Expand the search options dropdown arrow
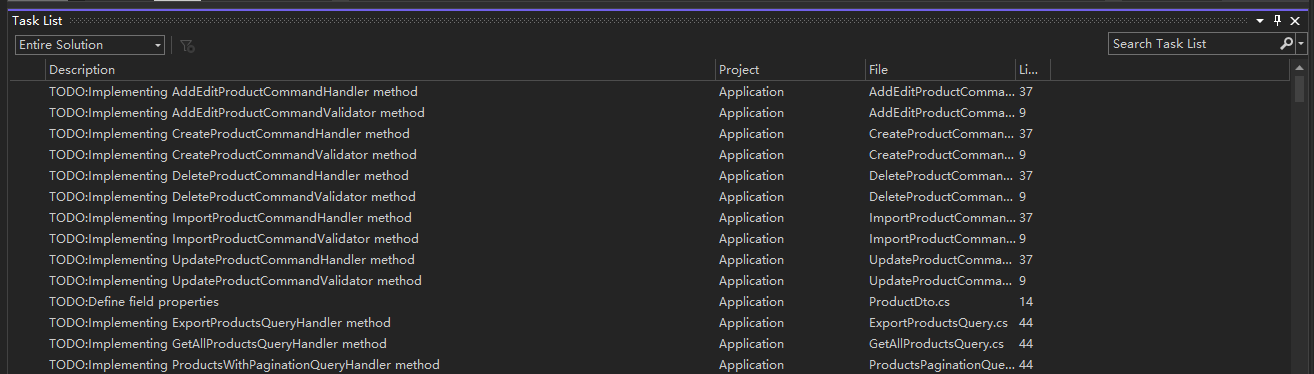Image resolution: width=1314 pixels, height=374 pixels. tap(1301, 44)
